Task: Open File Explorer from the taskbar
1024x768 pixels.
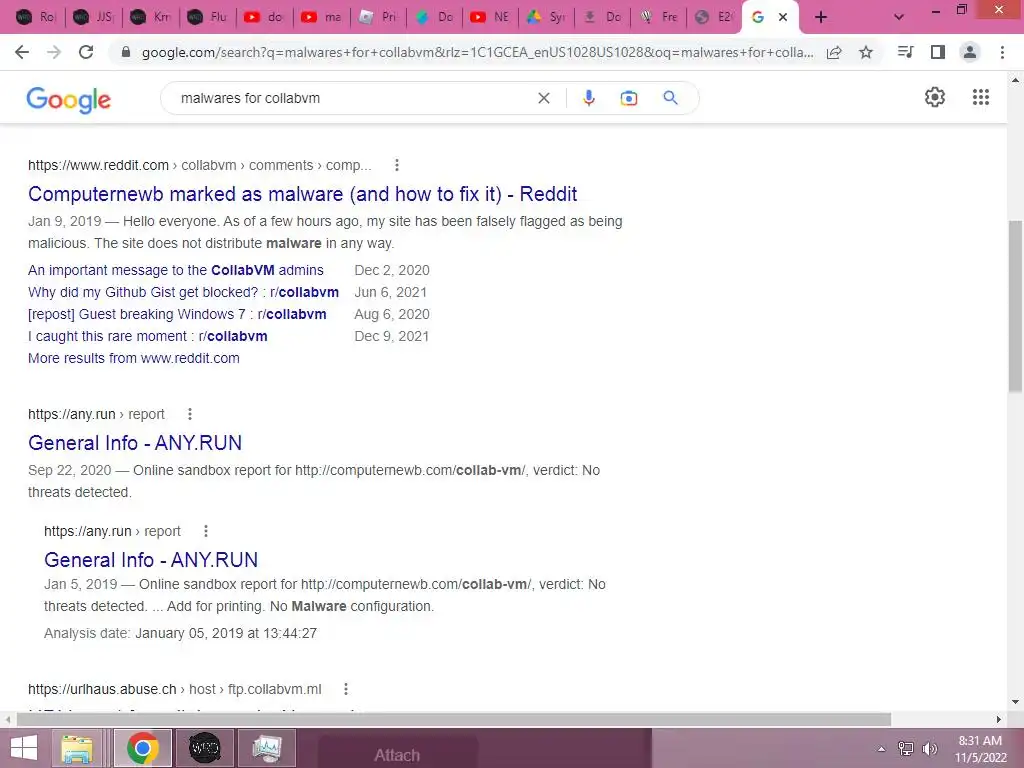Action: point(76,748)
